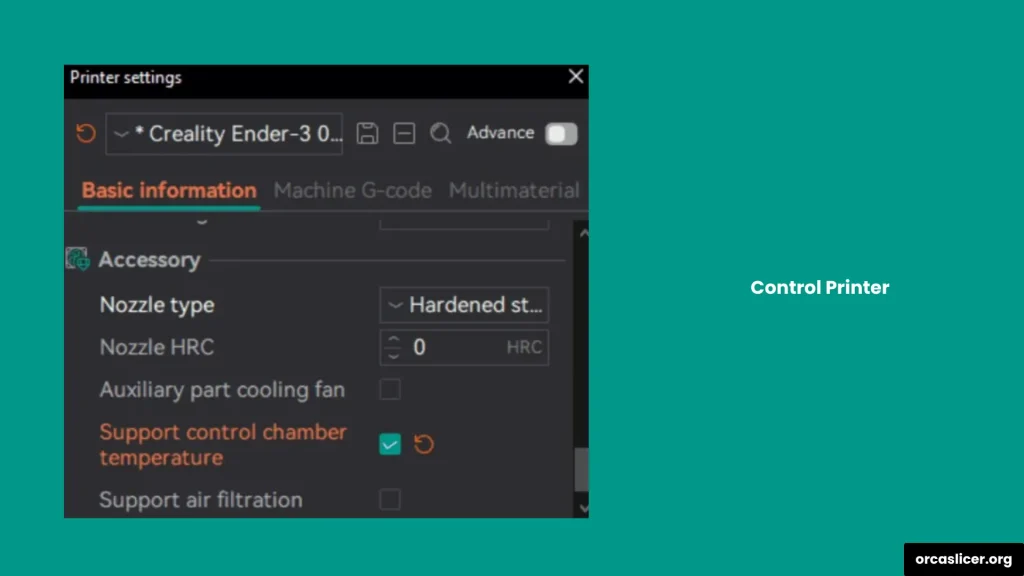The height and width of the screenshot is (576, 1024).
Task: Click the orcaslicer.org link
Action: [963, 560]
